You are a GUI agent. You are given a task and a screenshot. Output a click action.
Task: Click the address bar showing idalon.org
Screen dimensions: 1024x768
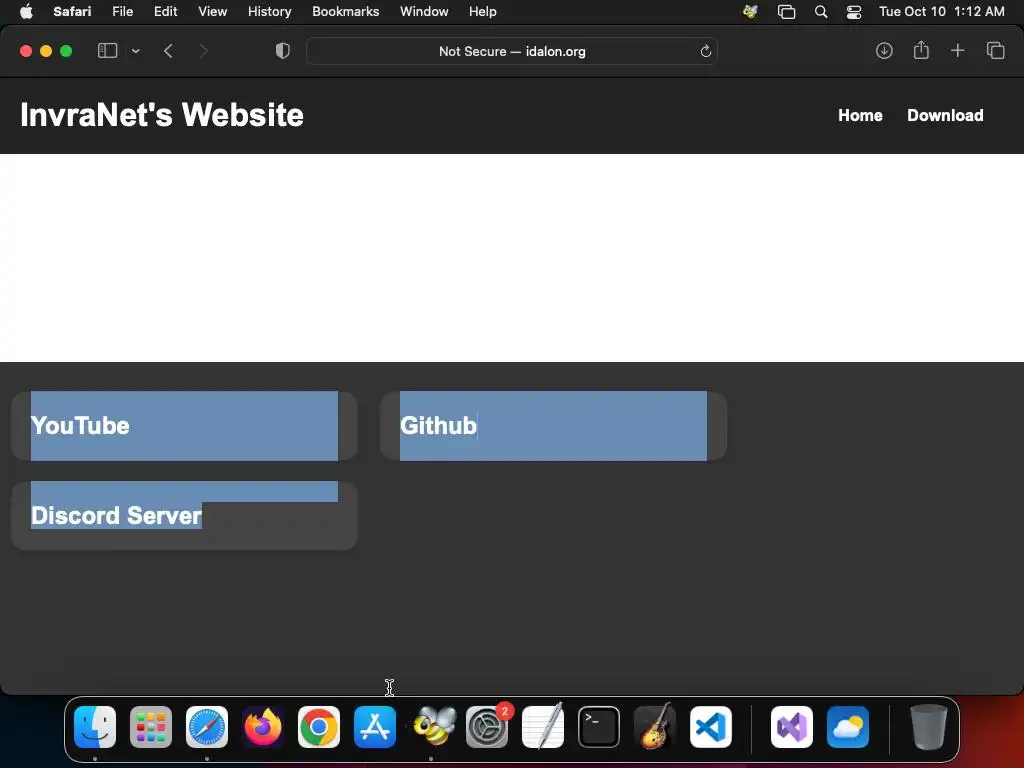(x=512, y=51)
